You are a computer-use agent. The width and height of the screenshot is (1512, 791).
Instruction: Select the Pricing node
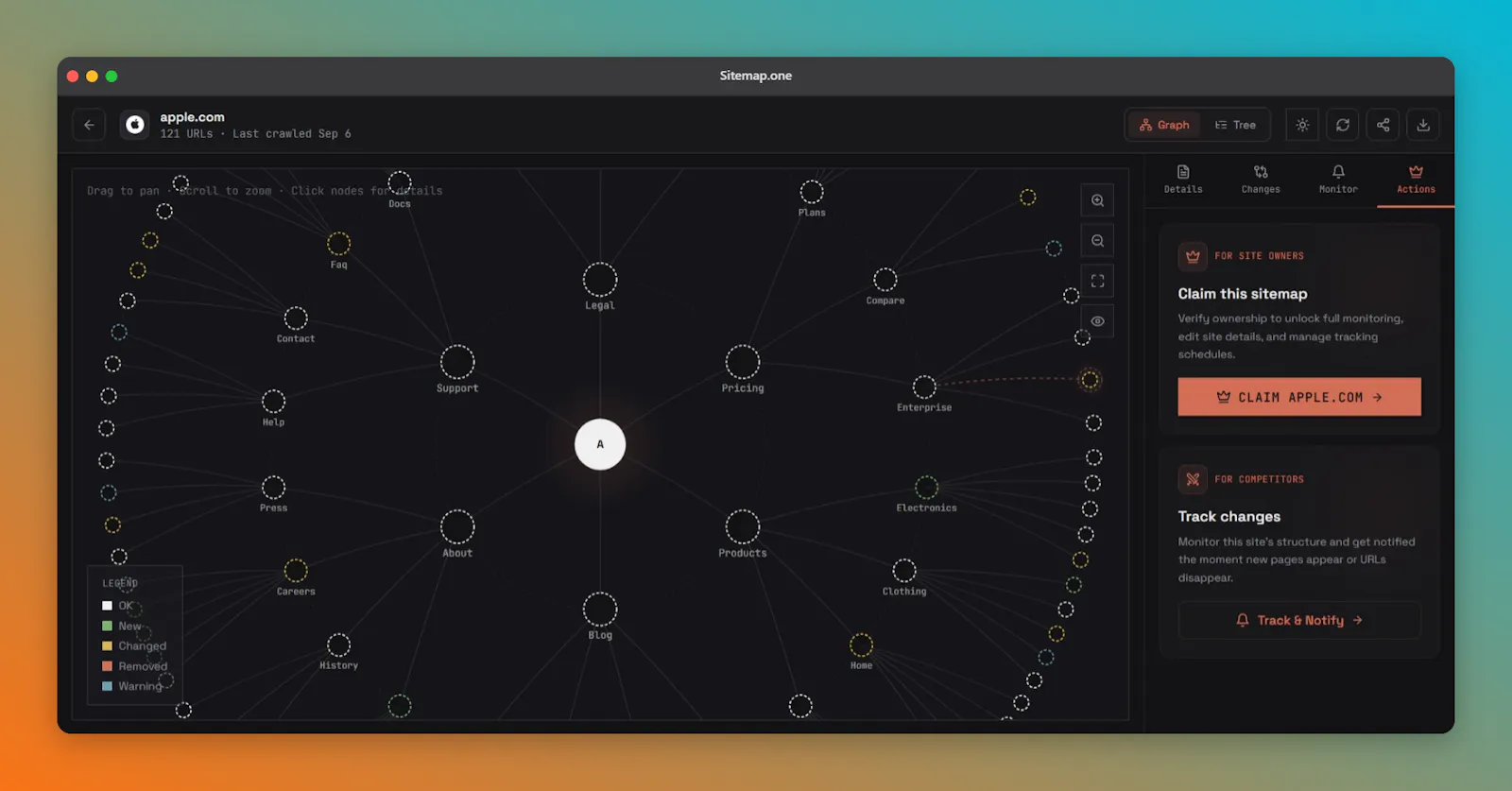[x=743, y=362]
